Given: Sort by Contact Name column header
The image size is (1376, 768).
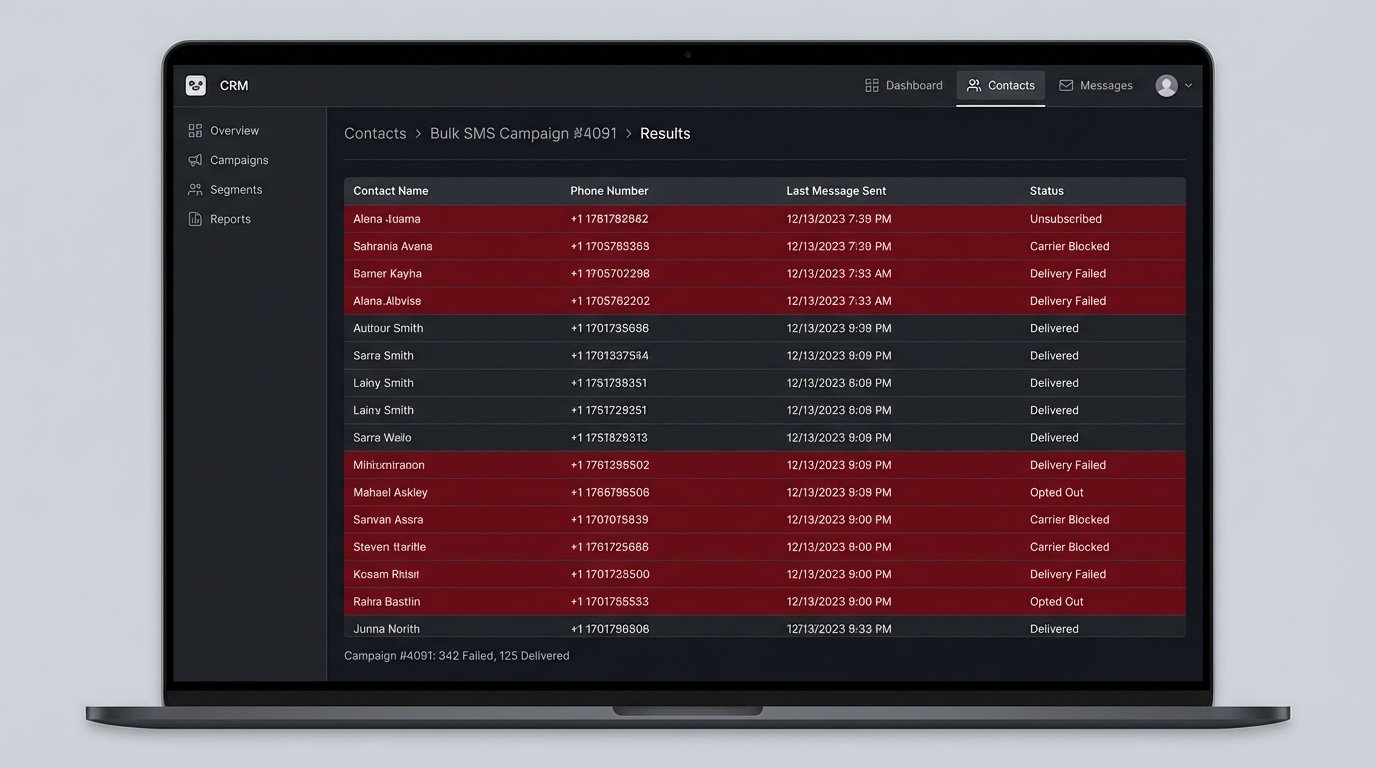Looking at the screenshot, I should tap(391, 191).
